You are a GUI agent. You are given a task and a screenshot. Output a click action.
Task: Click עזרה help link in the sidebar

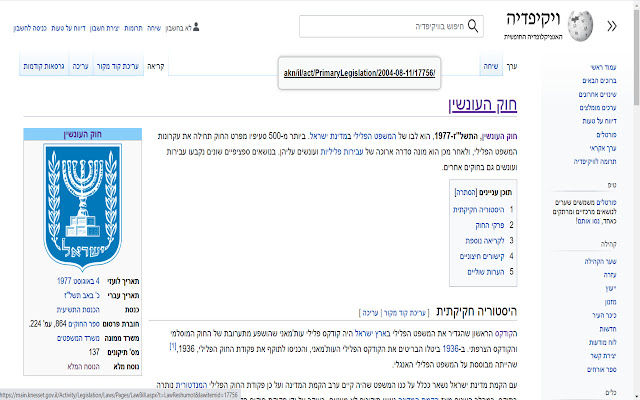[610, 275]
